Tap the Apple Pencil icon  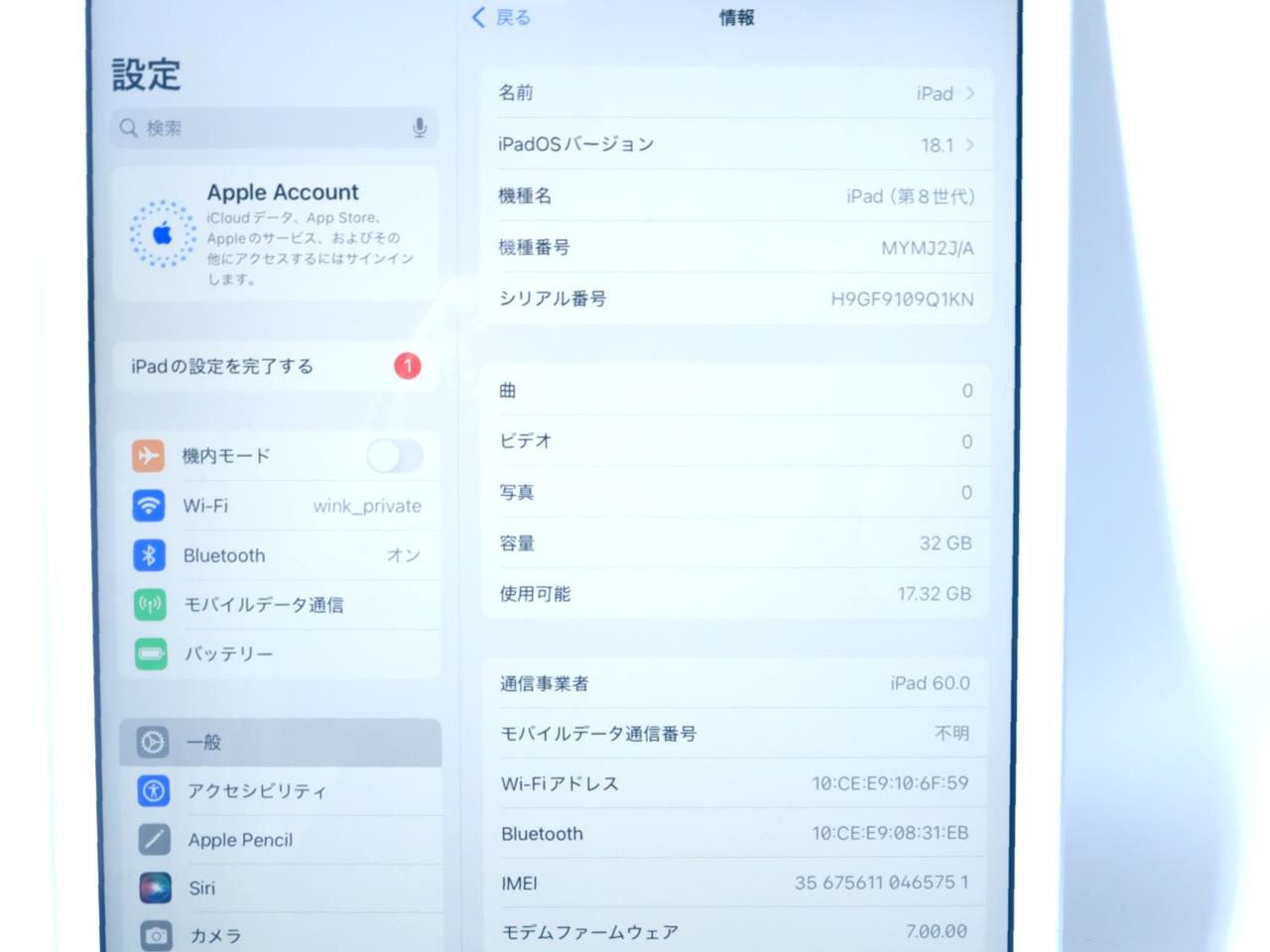(x=155, y=840)
